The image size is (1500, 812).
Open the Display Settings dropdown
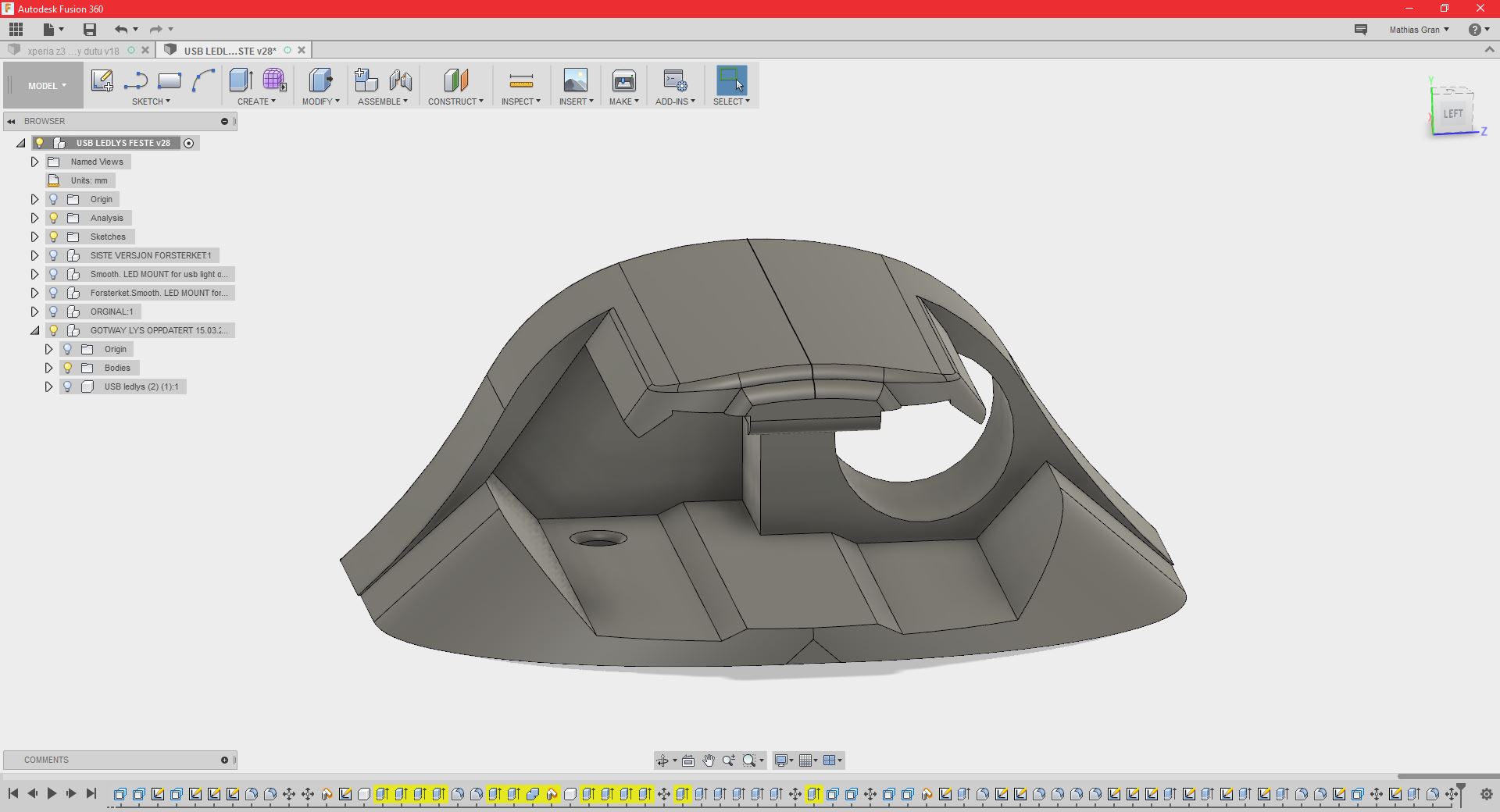[784, 760]
